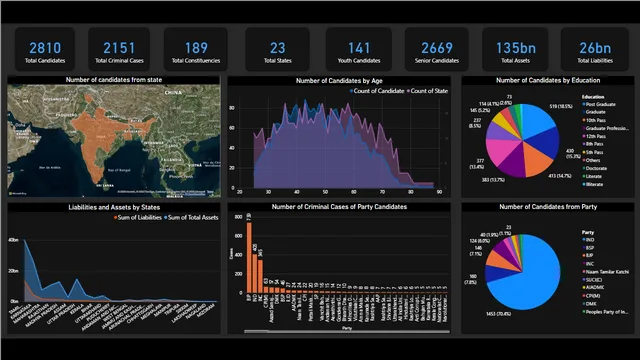Click the '383 (13.7%)' Education pie label
Image resolution: width=640 pixels, height=360 pixels.
[x=493, y=180]
